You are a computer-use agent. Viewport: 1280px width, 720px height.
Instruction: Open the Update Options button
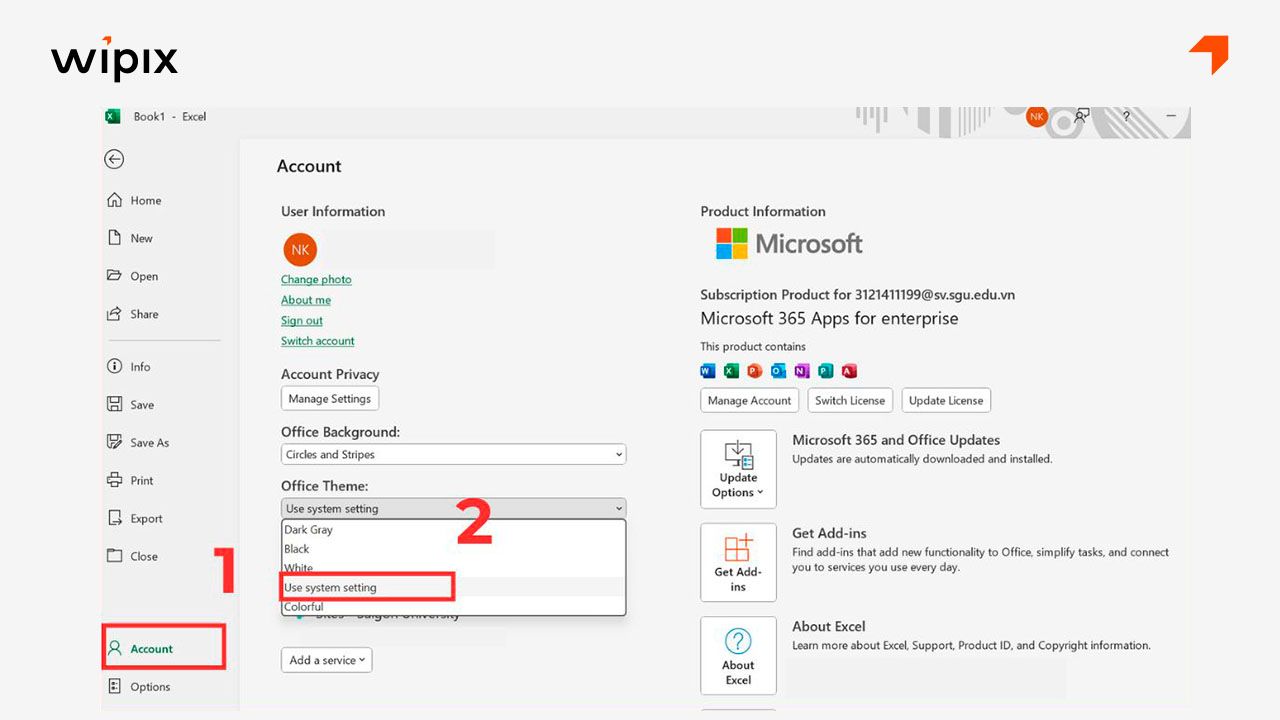[738, 469]
